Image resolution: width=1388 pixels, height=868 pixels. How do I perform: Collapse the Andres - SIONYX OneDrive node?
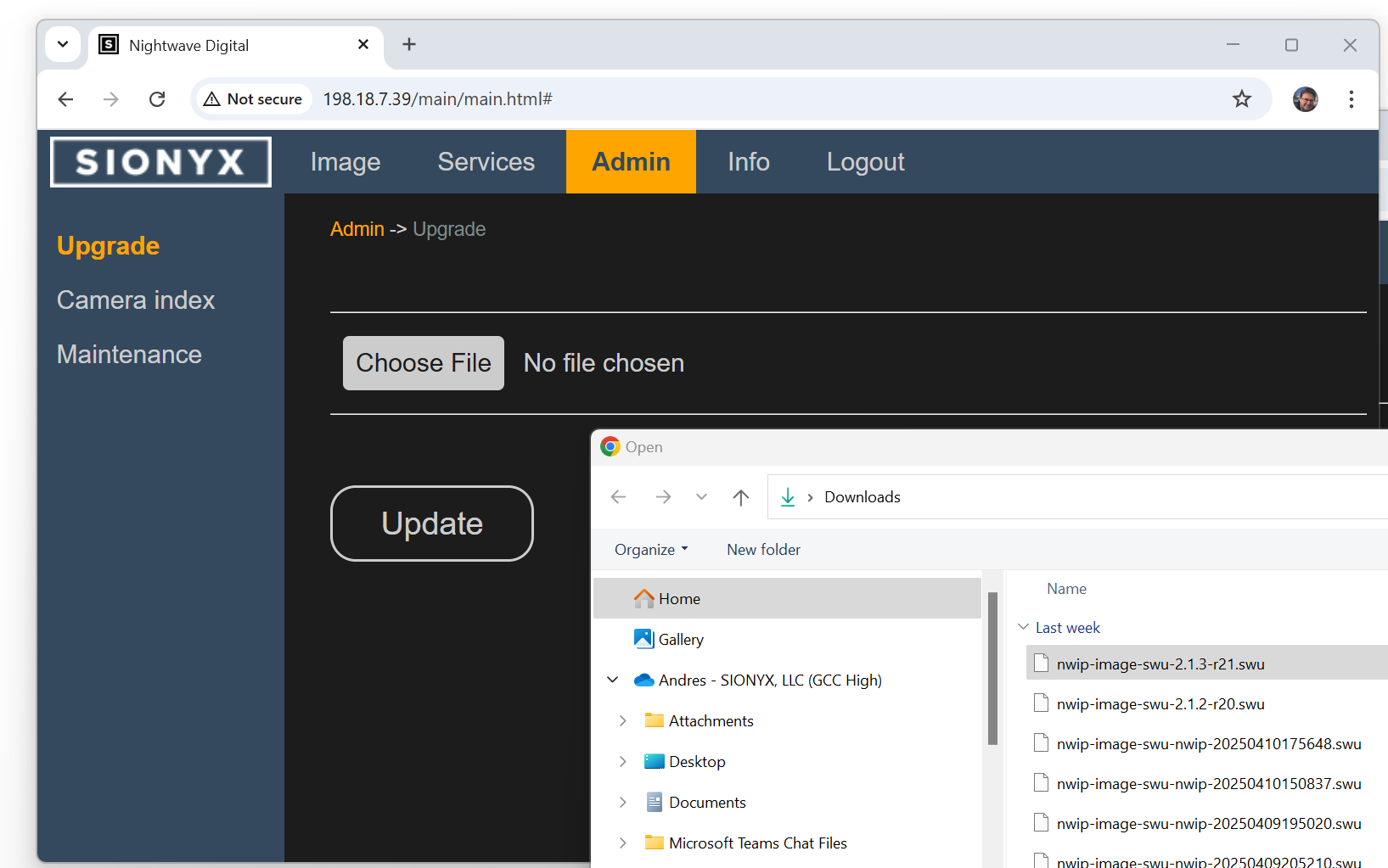612,680
